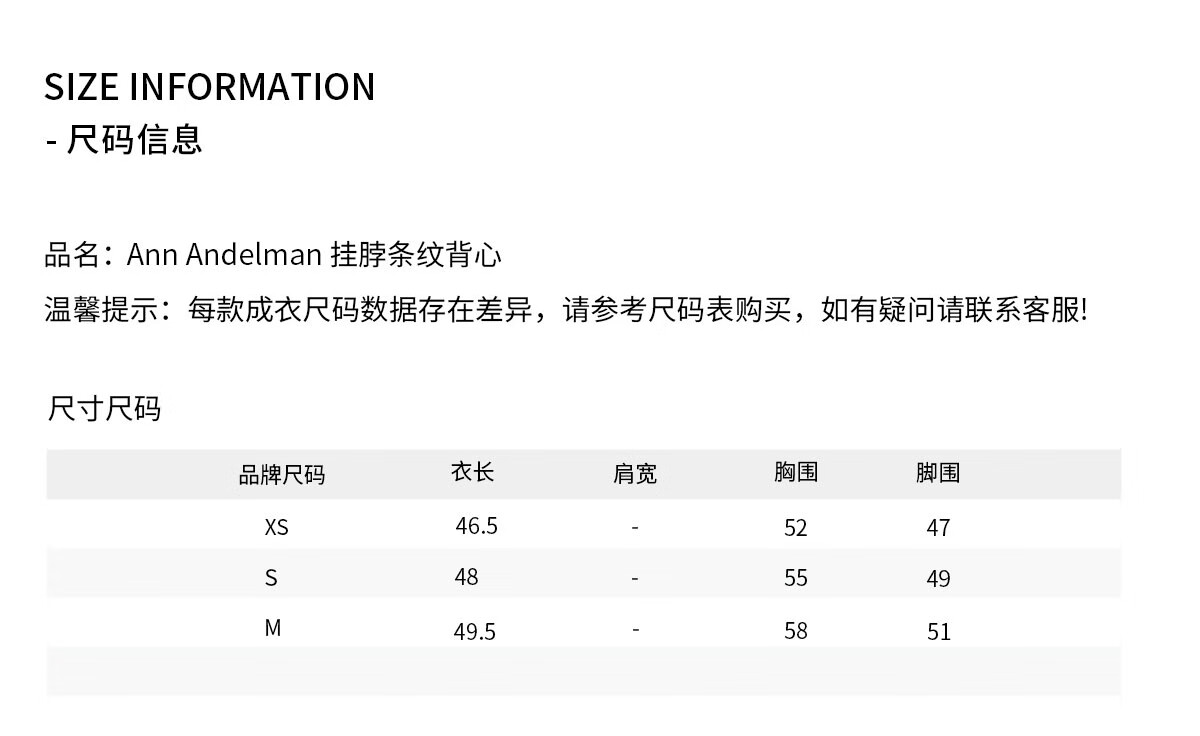
Task: Click the 品牌尺码 column header
Action: [x=282, y=475]
